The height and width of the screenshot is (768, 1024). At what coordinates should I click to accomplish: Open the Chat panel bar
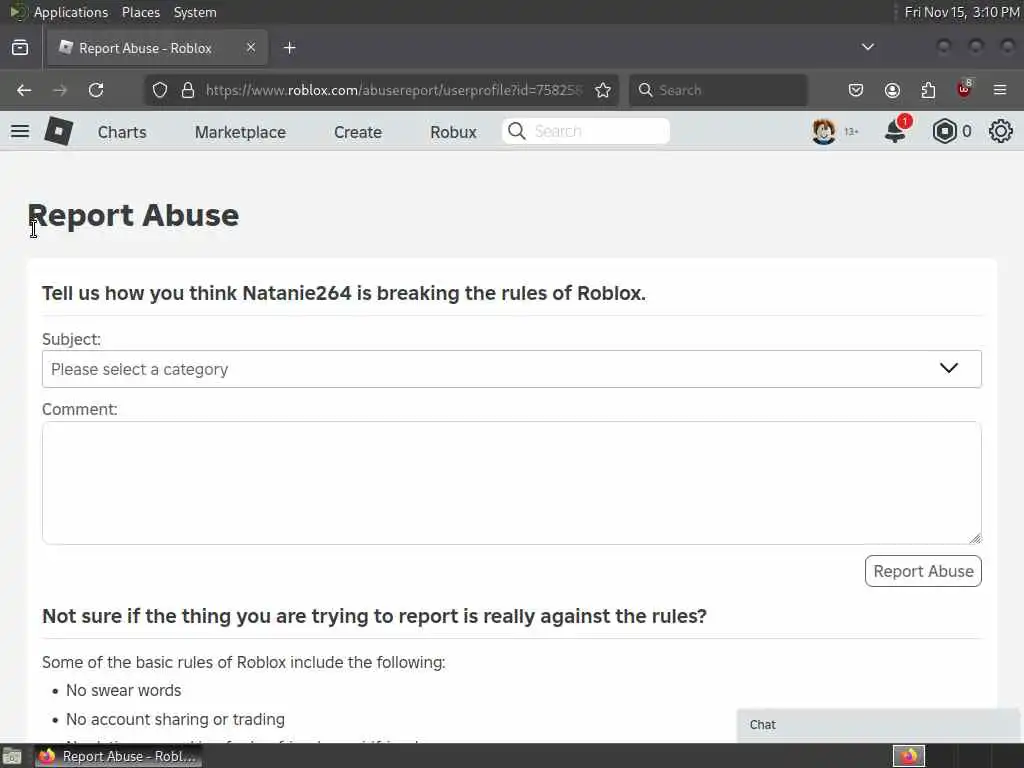pyautogui.click(x=878, y=725)
